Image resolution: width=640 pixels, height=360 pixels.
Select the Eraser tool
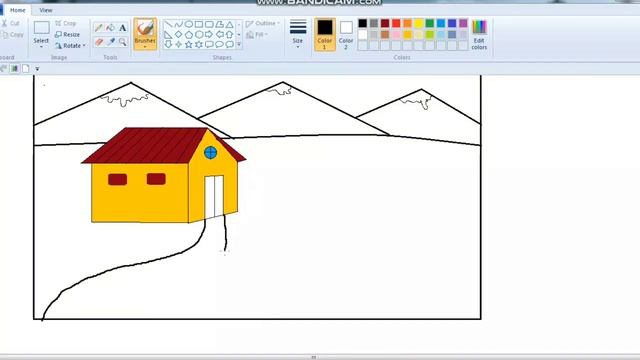coord(98,42)
